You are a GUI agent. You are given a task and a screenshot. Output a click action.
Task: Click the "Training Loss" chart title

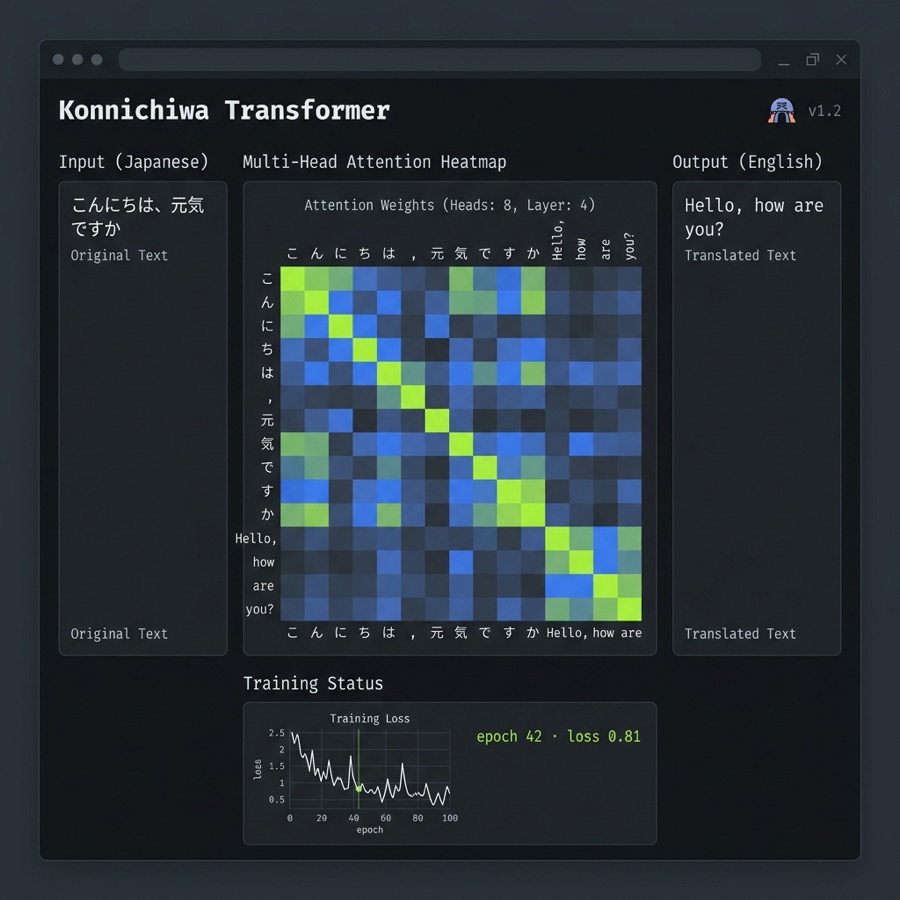370,719
